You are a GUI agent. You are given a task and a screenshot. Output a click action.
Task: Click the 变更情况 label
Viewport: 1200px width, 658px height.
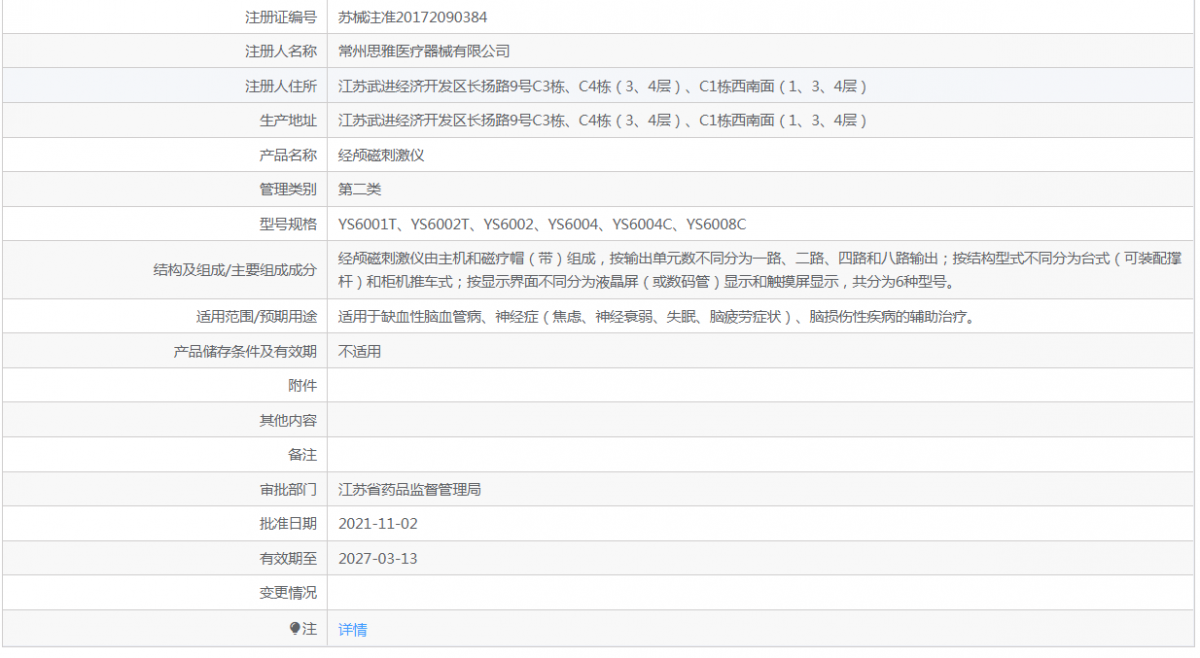(288, 593)
